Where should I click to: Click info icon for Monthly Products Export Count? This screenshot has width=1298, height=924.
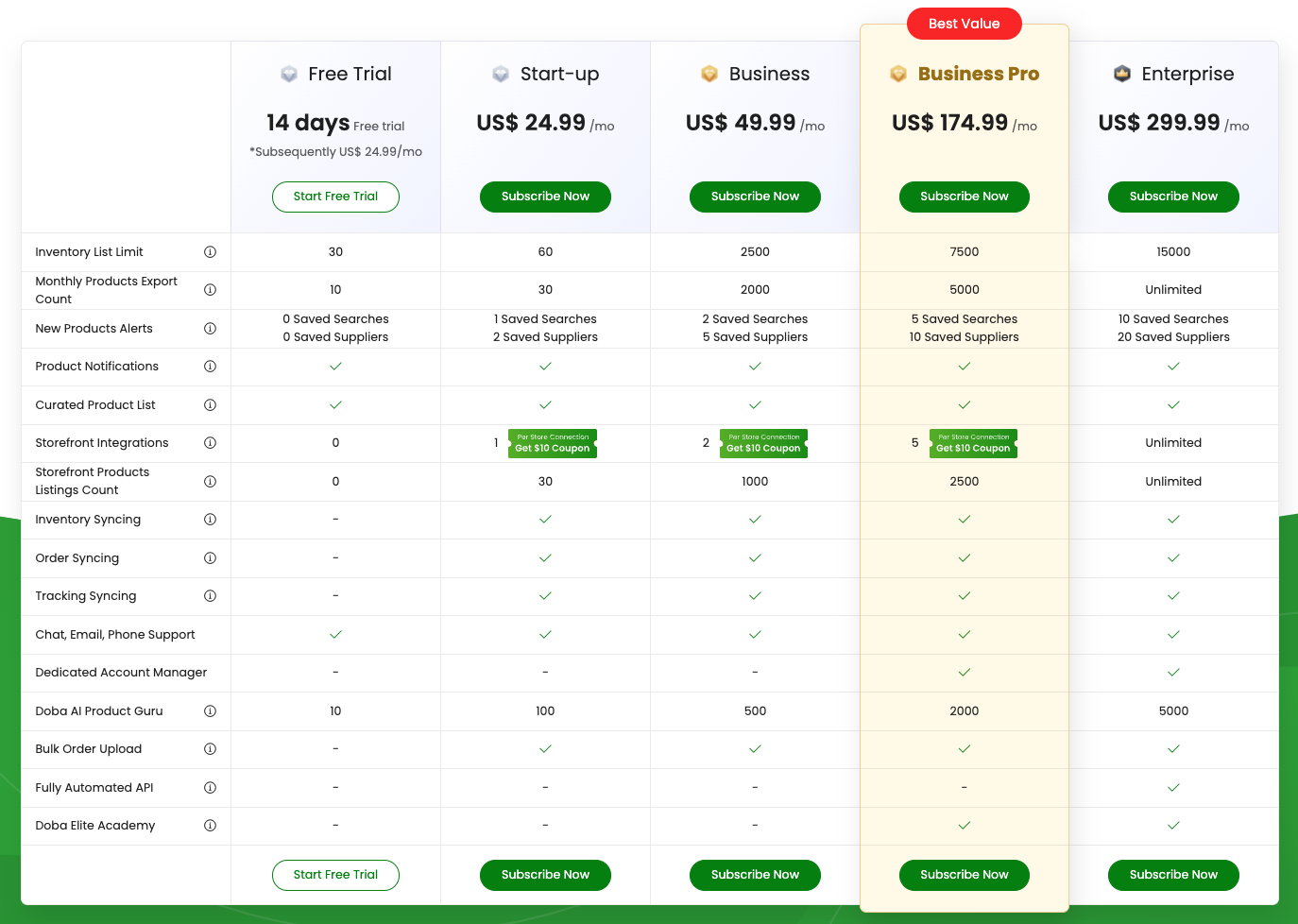tap(210, 290)
